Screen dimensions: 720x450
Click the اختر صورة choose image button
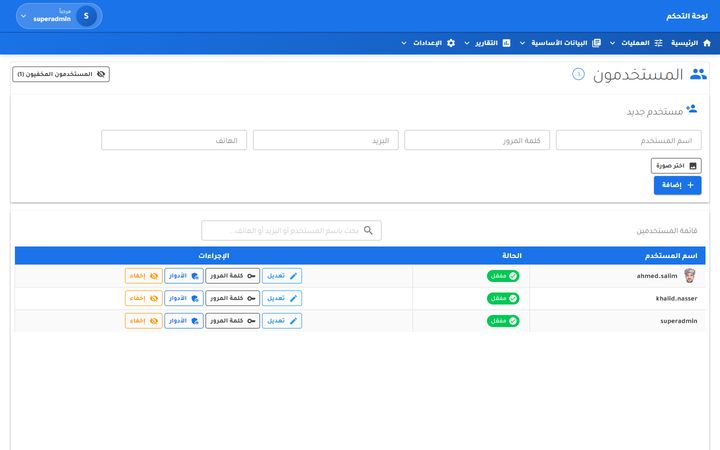676,166
